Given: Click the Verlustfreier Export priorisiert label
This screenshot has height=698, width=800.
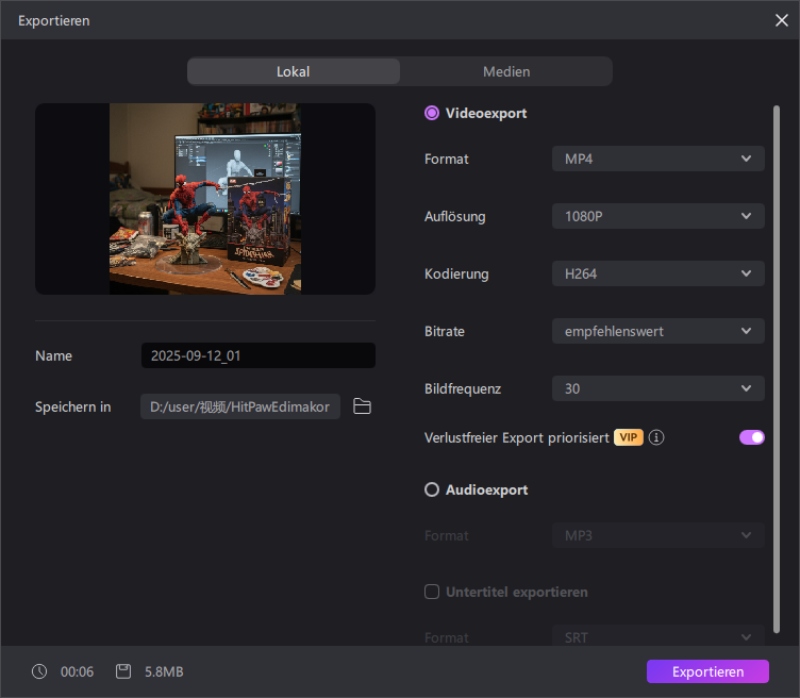Looking at the screenshot, I should click(x=516, y=437).
